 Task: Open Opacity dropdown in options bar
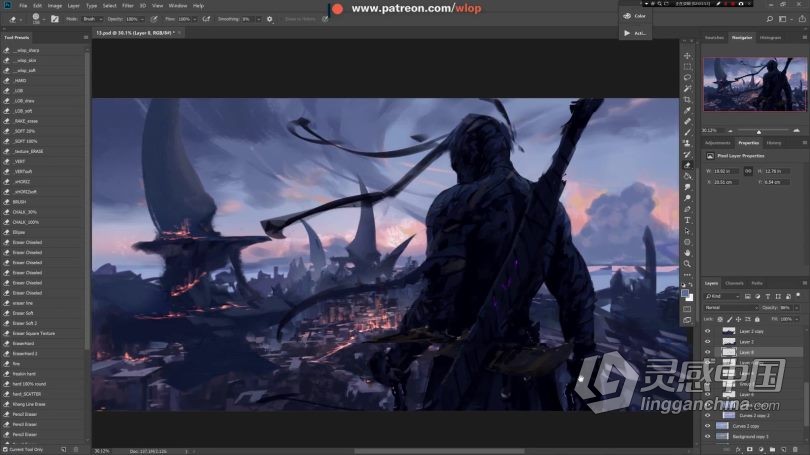[142, 19]
